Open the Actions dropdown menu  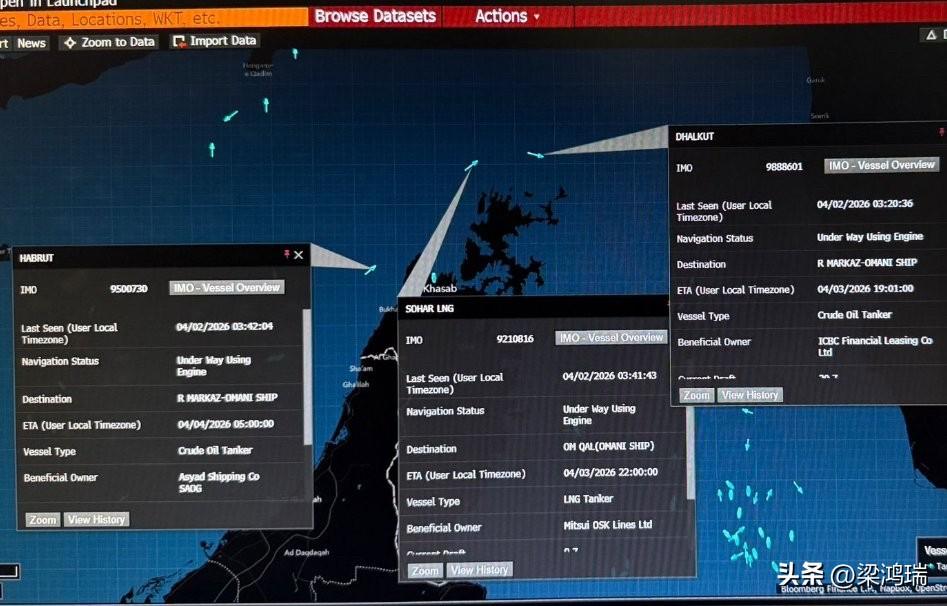507,16
